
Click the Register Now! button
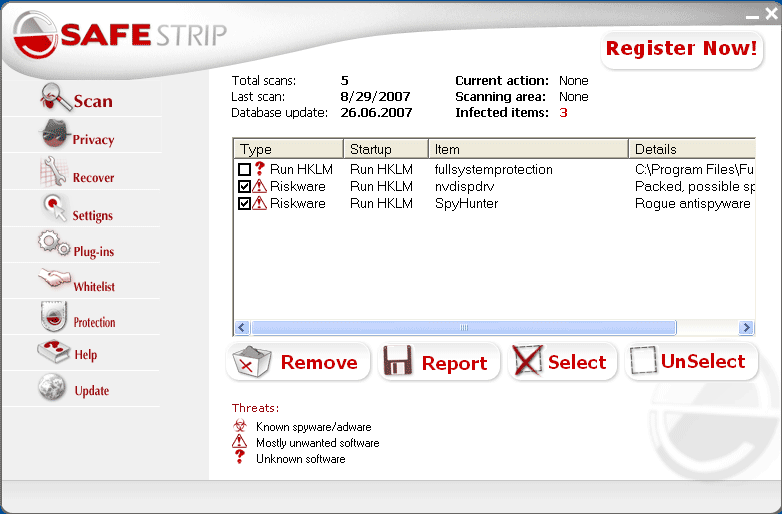[x=682, y=49]
